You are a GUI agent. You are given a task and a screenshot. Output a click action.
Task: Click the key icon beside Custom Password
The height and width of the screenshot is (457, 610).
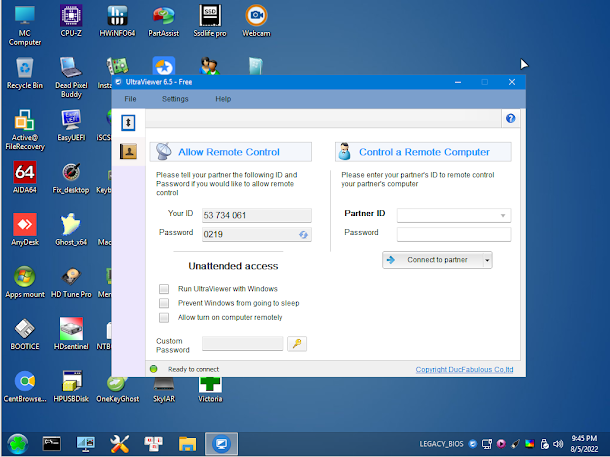[x=297, y=344]
